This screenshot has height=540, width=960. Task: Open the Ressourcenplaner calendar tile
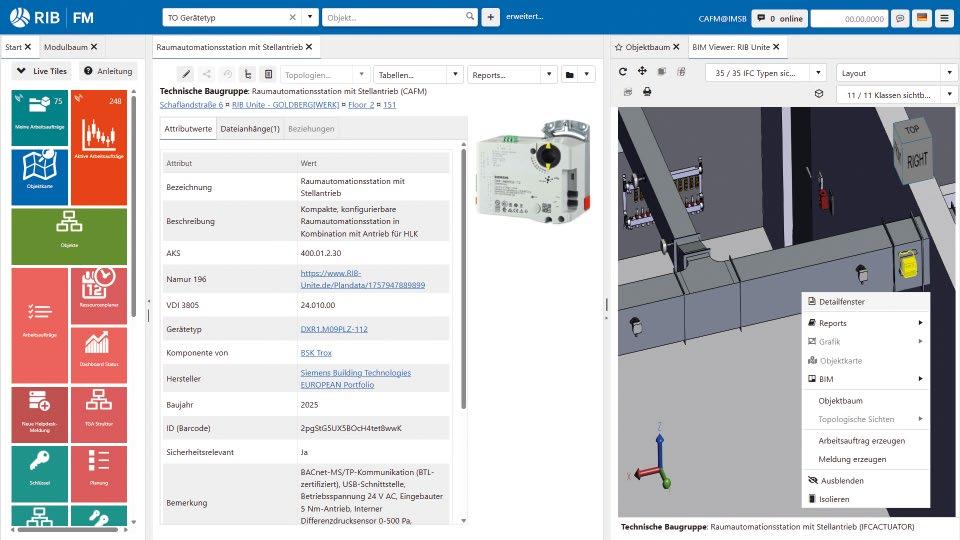(99, 296)
